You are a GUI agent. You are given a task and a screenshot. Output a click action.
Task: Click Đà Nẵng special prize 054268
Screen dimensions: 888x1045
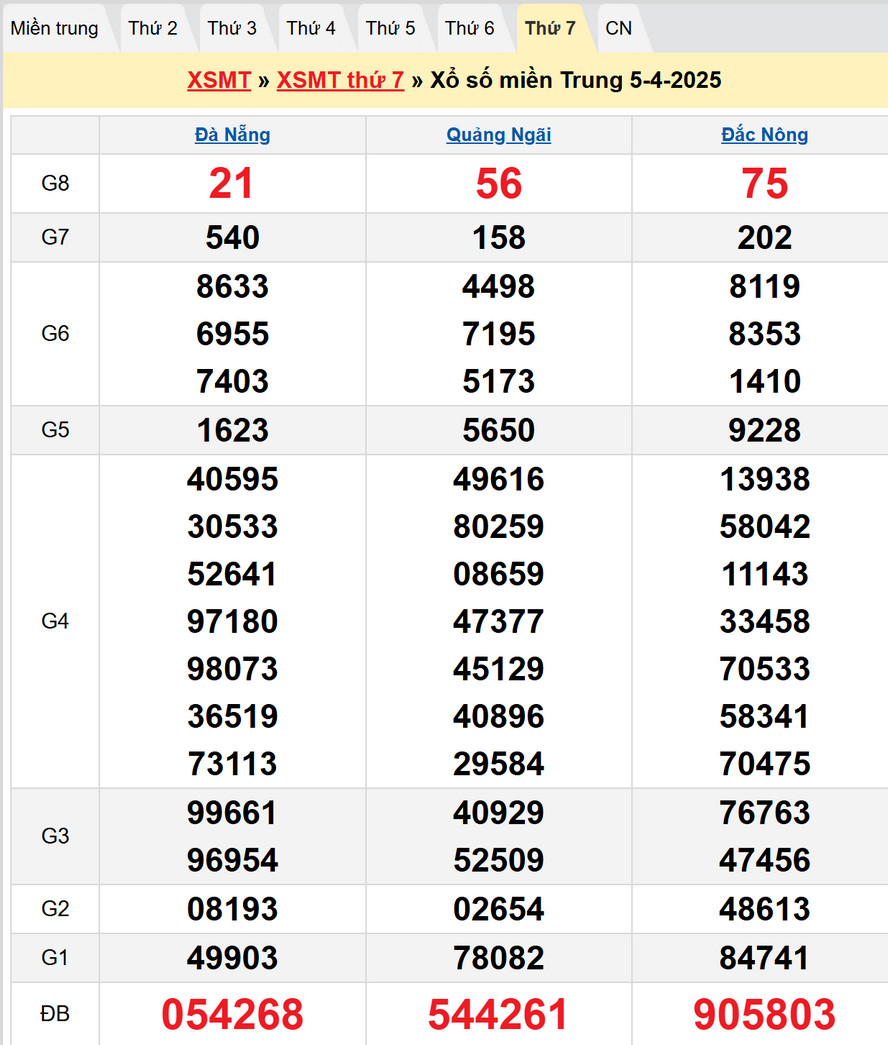[x=232, y=1014]
